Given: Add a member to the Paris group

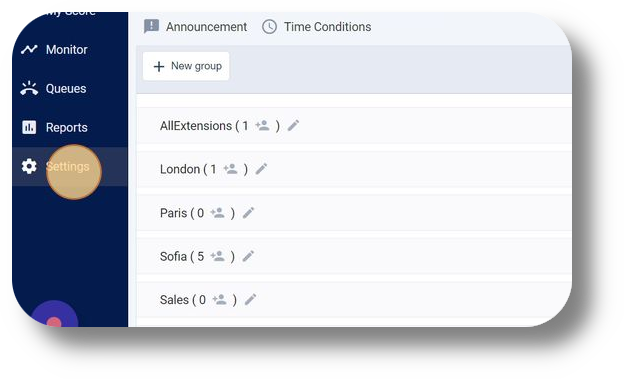Looking at the screenshot, I should pos(218,213).
